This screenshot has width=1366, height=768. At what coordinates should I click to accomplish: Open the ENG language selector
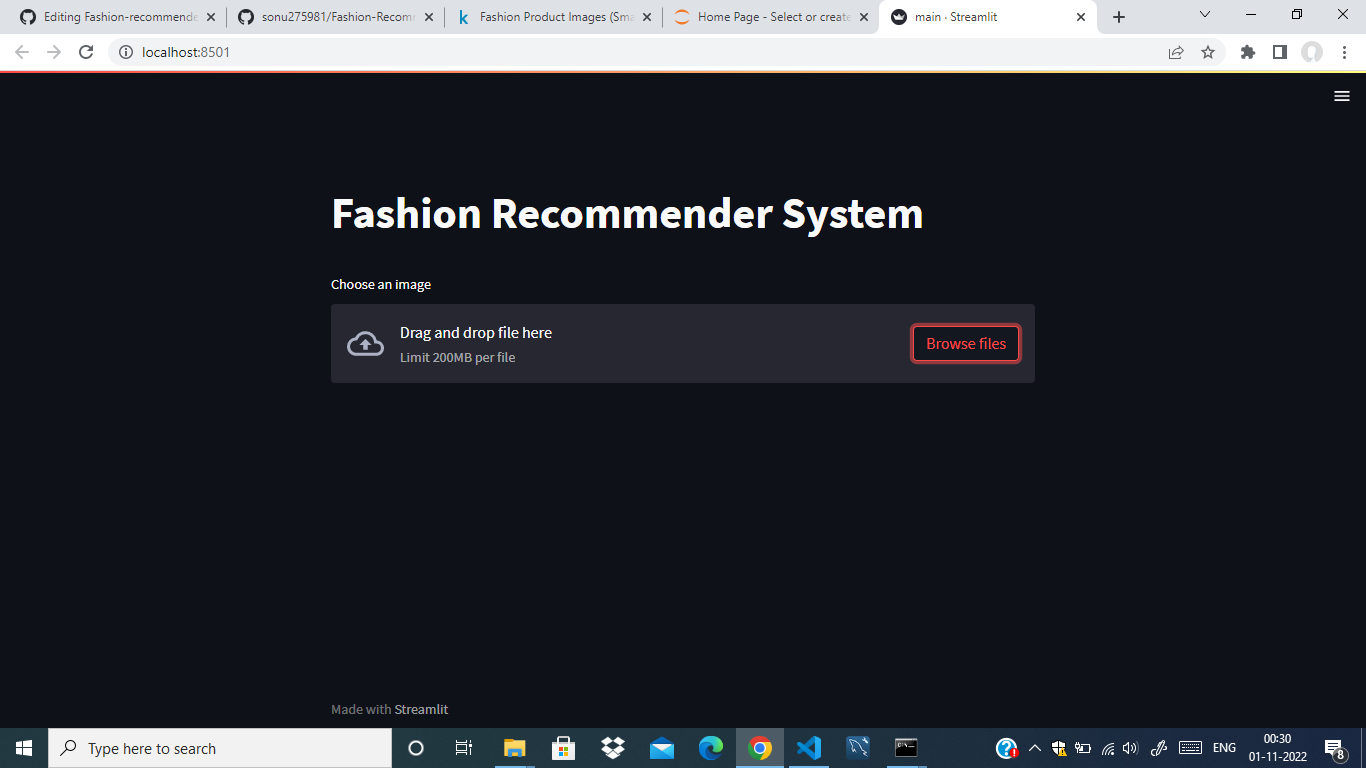[x=1224, y=747]
